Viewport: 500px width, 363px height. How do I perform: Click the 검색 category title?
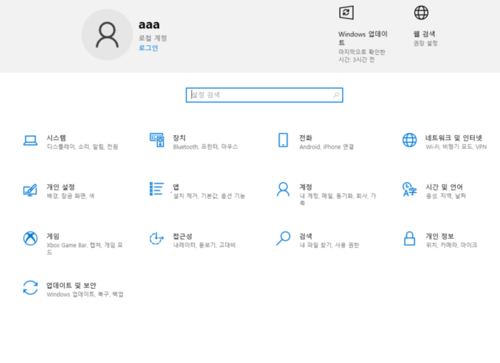coord(306,236)
